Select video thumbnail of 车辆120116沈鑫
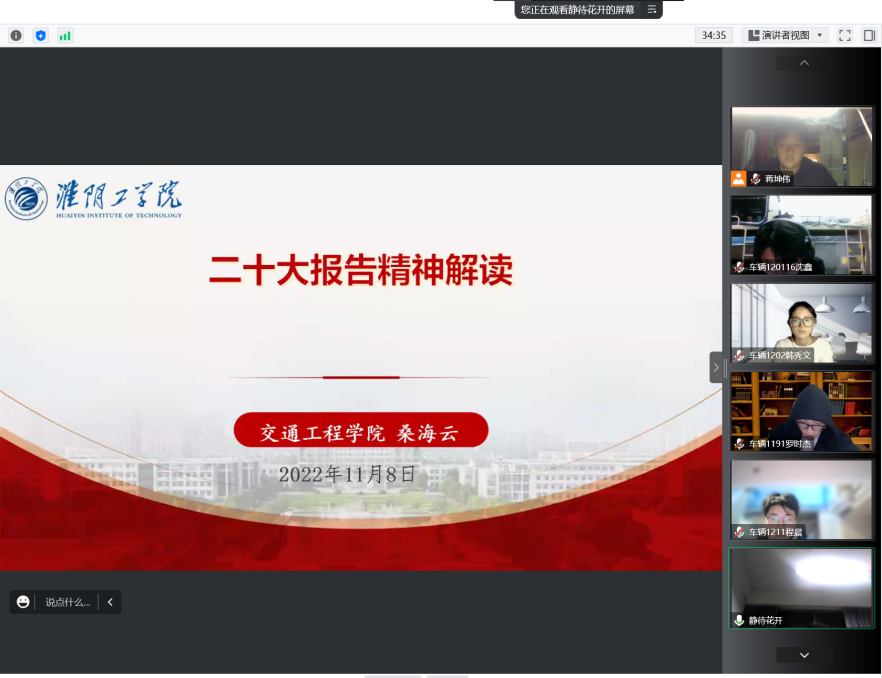The height and width of the screenshot is (678, 882). tap(802, 234)
